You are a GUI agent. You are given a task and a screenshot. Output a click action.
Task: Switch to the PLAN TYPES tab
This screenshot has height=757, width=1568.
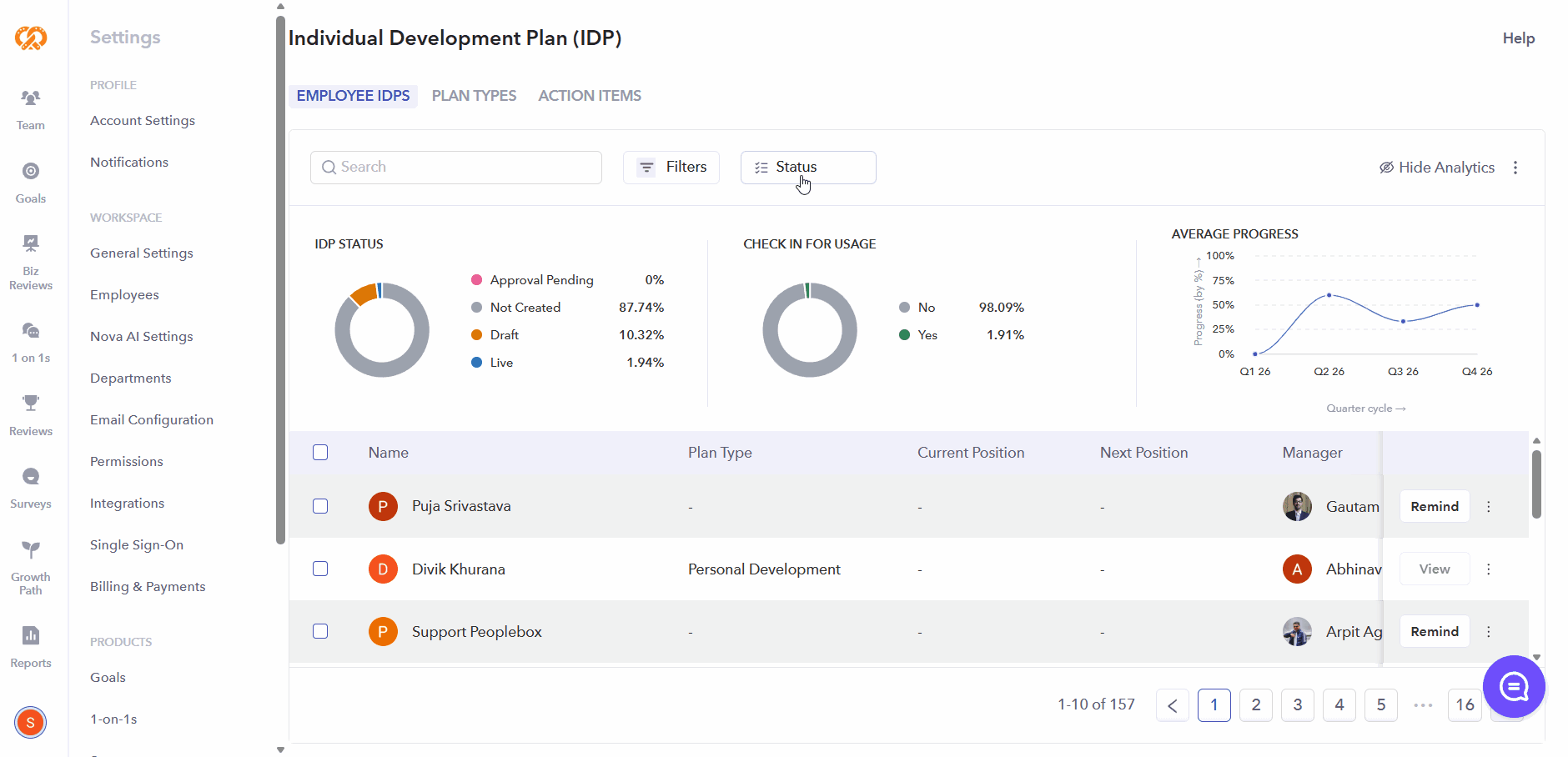point(474,96)
